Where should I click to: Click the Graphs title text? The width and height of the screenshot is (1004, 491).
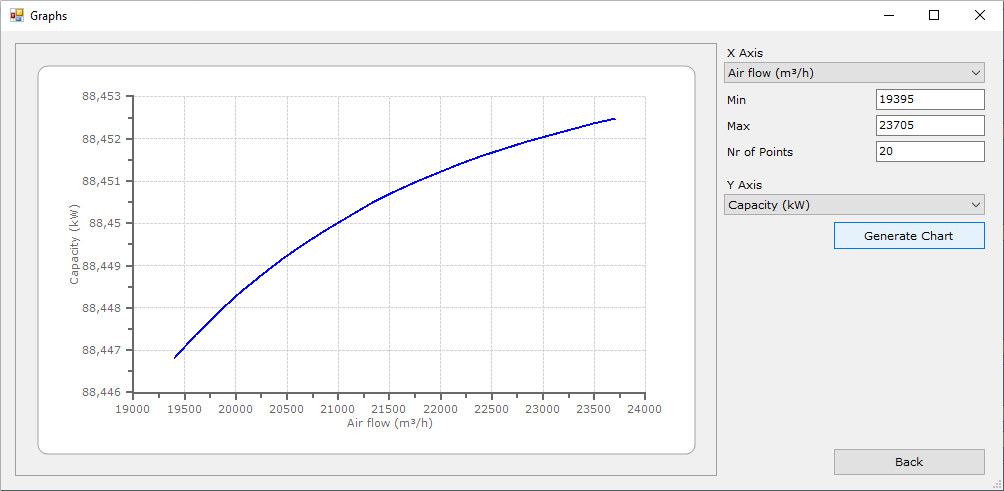[49, 16]
